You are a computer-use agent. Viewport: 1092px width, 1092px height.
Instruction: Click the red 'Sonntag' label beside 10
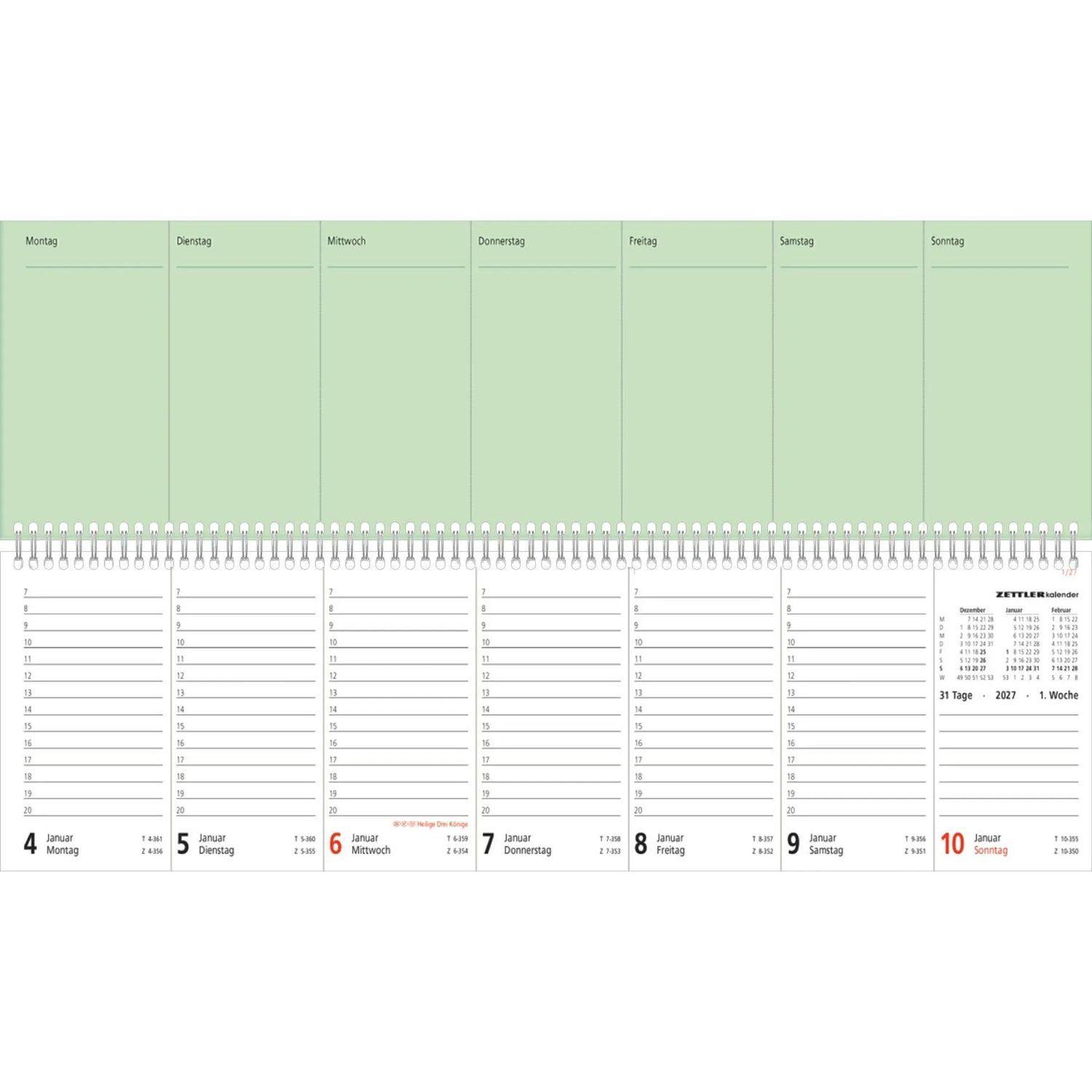[991, 850]
